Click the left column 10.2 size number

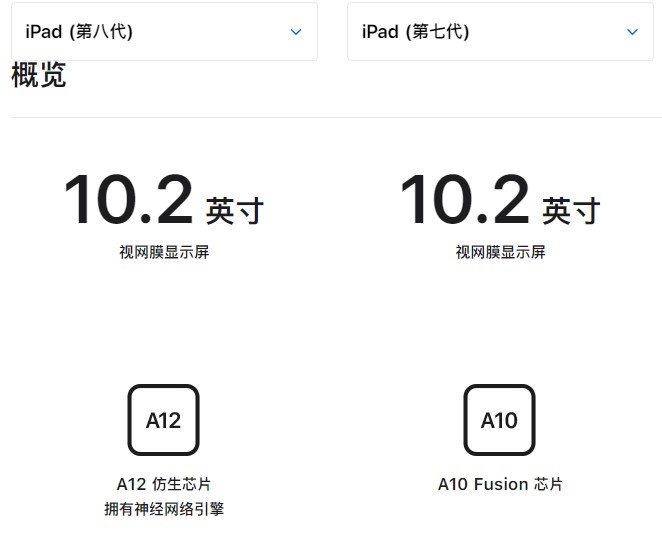(128, 200)
